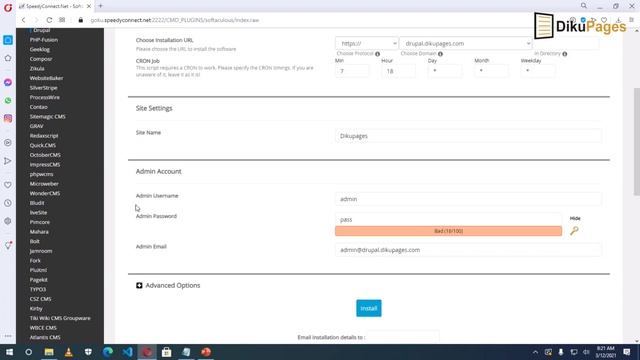Open Drupal in the sidebar list
The width and height of the screenshot is (640, 360).
pyautogui.click(x=42, y=30)
